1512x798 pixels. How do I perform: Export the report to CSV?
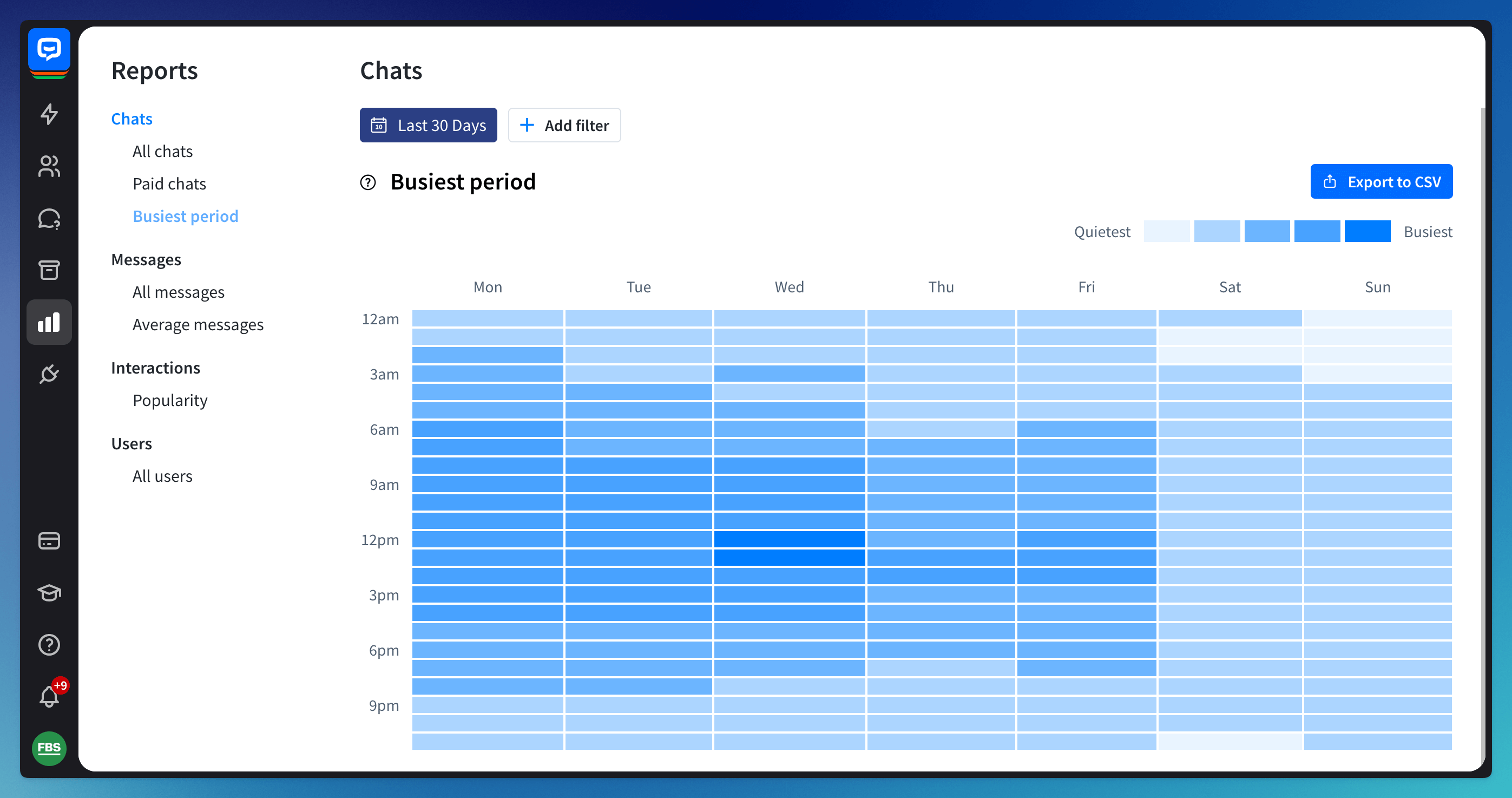point(1381,182)
